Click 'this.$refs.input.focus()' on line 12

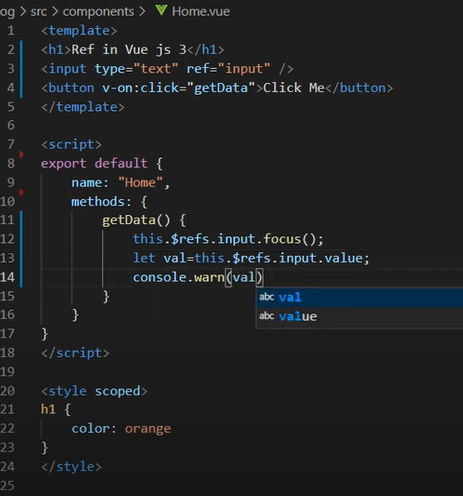point(228,239)
